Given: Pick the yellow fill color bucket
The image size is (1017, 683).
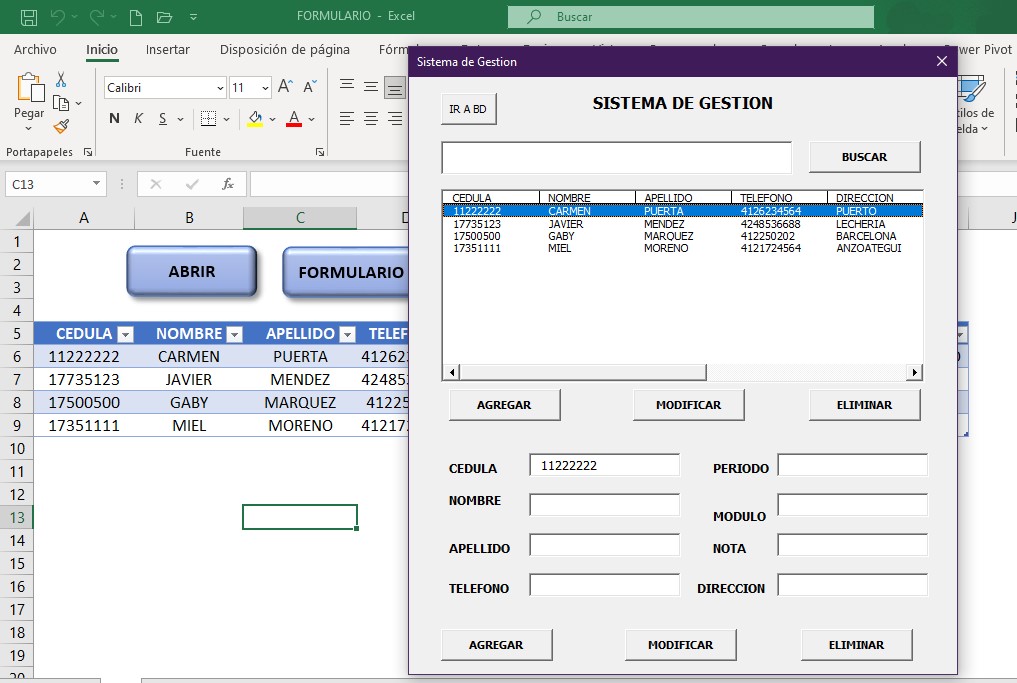Looking at the screenshot, I should click(255, 119).
